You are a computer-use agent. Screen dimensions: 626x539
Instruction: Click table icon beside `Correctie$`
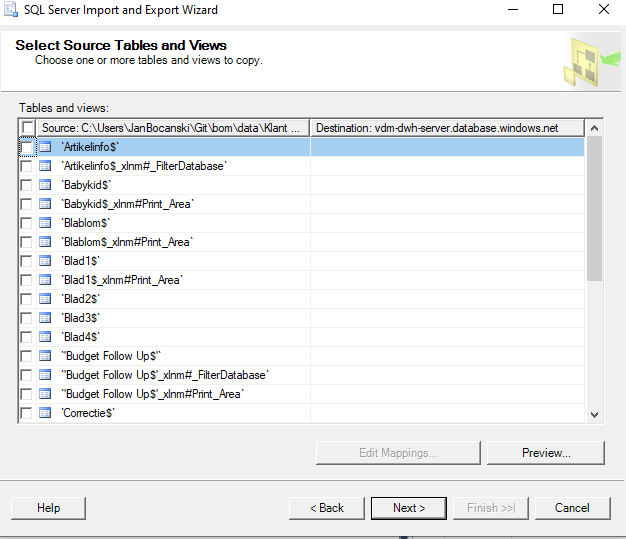[45, 413]
